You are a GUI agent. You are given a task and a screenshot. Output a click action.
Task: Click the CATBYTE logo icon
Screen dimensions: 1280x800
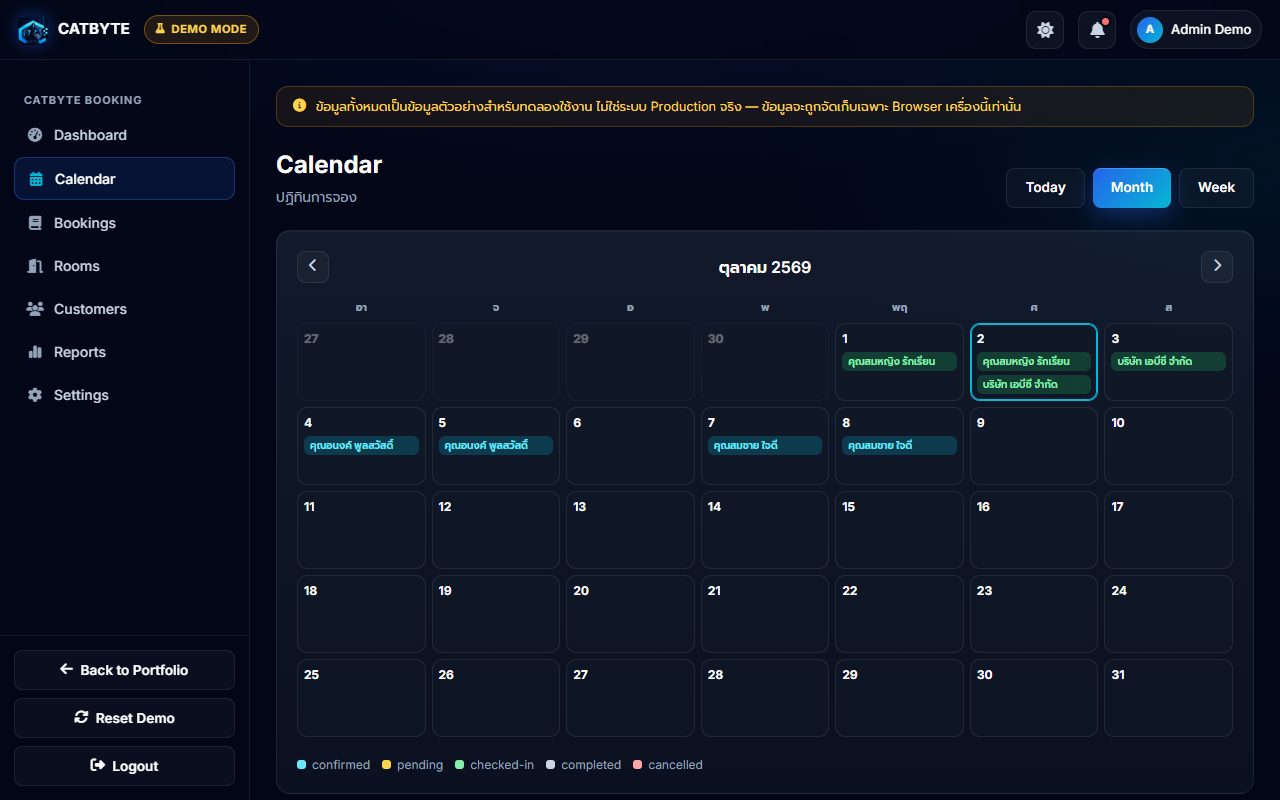(x=34, y=30)
